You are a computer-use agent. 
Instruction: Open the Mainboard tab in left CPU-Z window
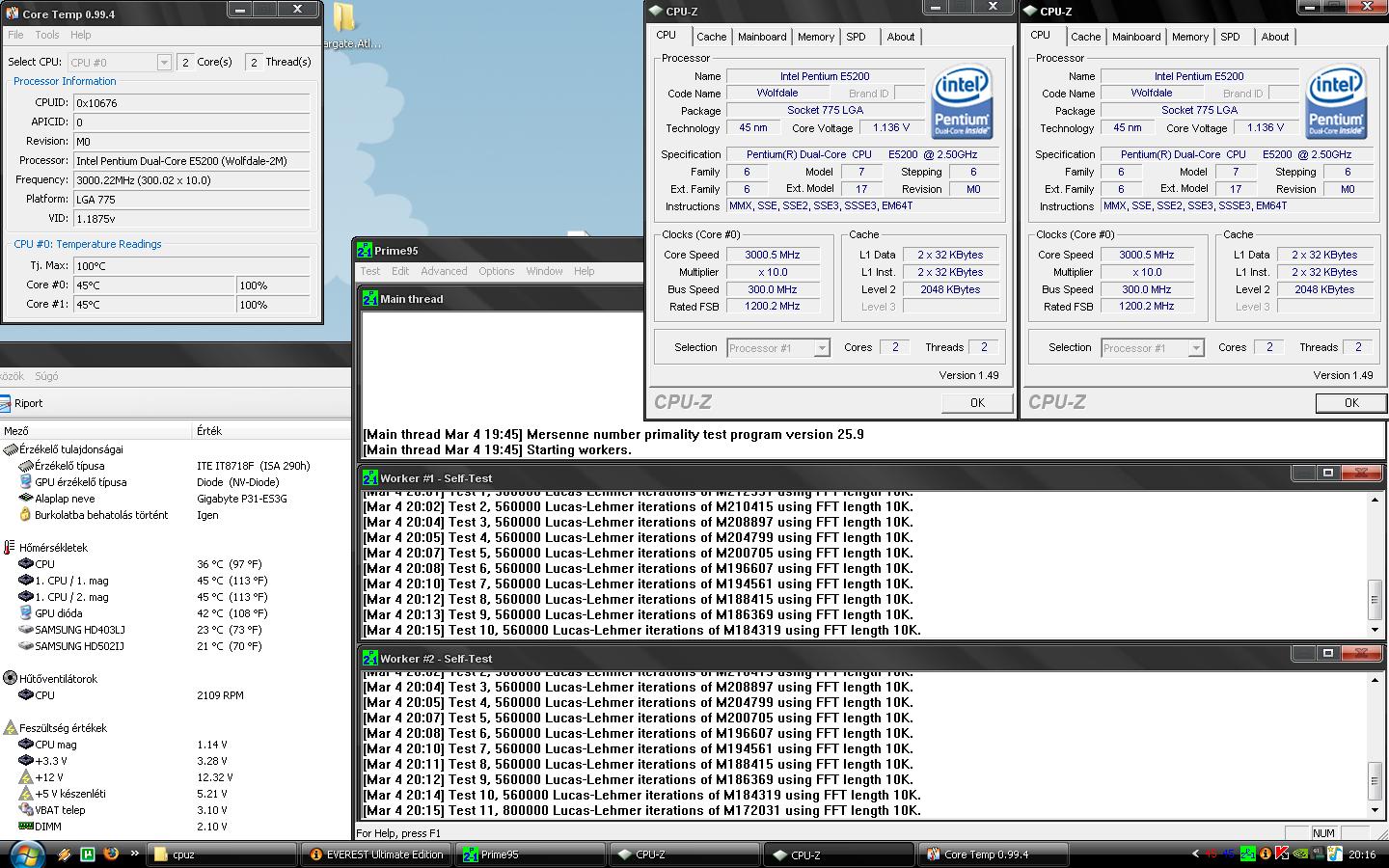(x=762, y=37)
